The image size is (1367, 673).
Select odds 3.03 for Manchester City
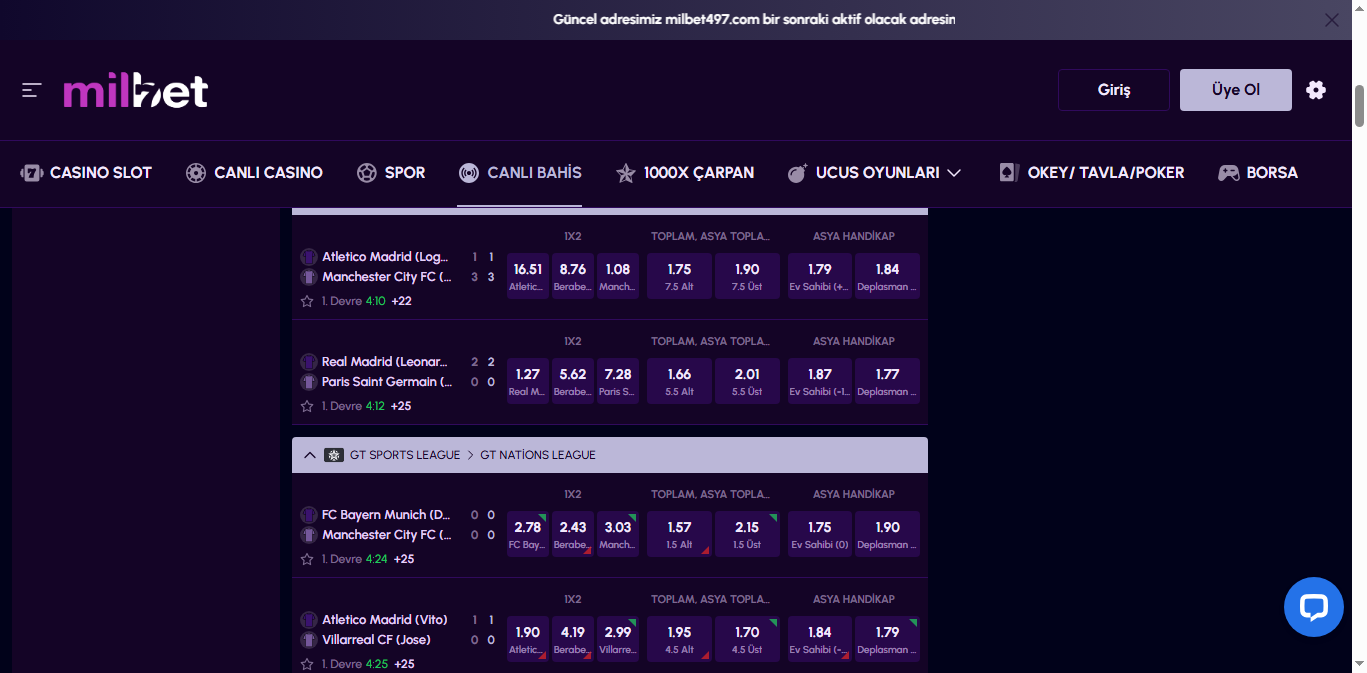coord(618,534)
